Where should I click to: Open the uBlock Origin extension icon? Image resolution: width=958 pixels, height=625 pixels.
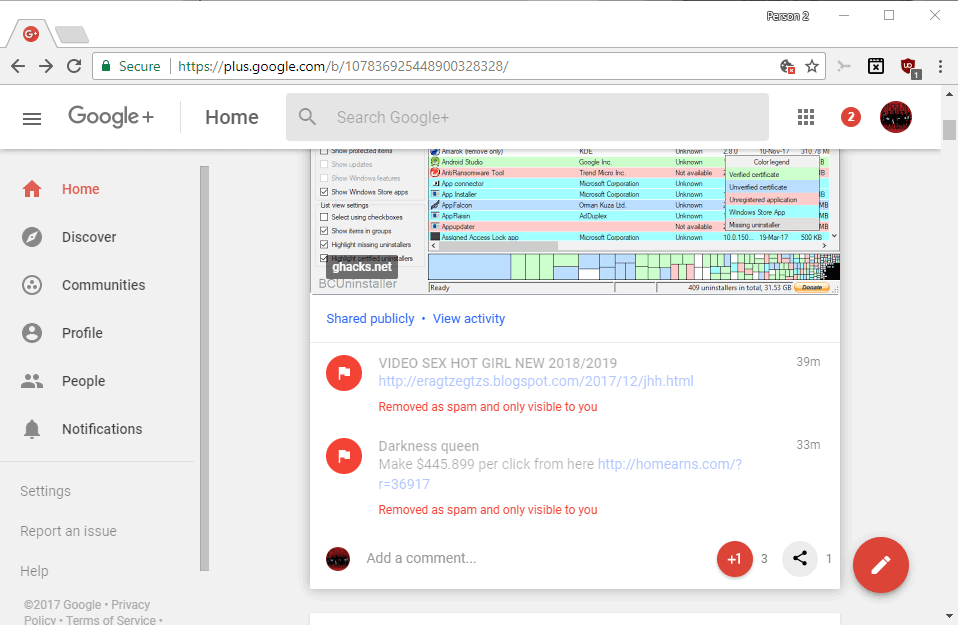909,66
